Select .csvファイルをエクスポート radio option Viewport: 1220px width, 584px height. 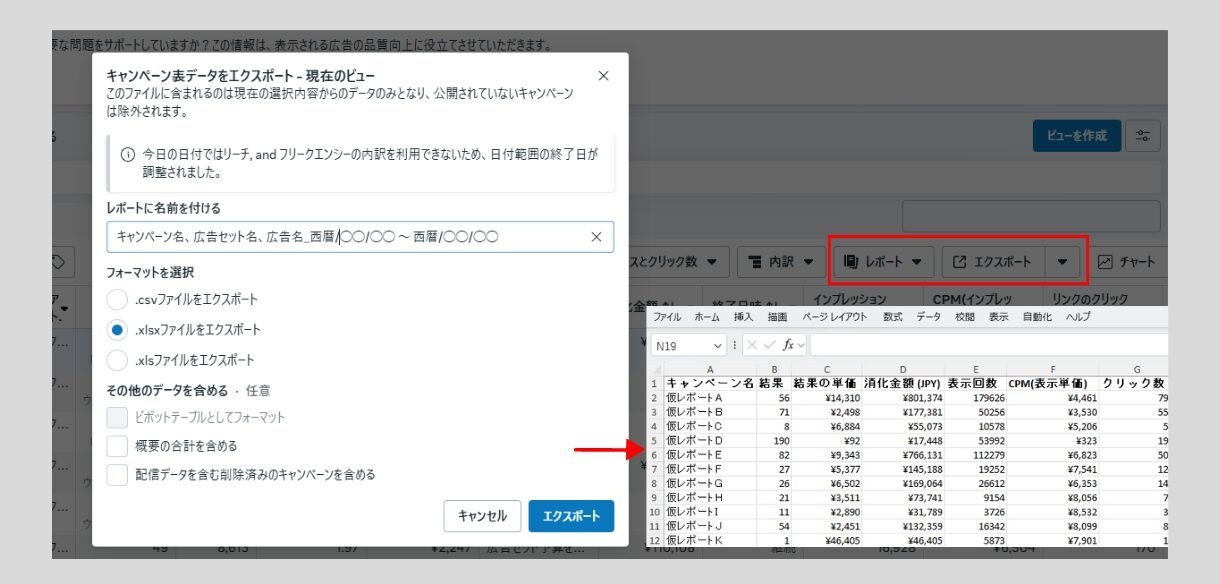click(118, 299)
